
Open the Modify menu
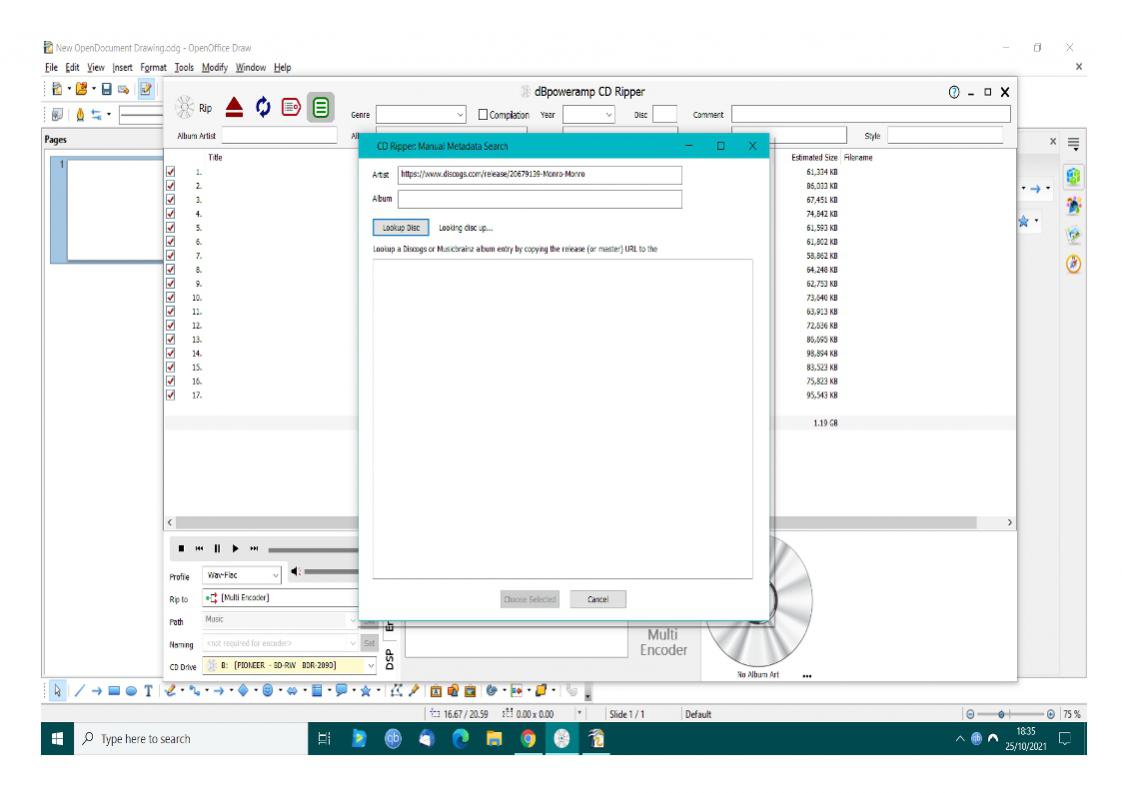[214, 67]
